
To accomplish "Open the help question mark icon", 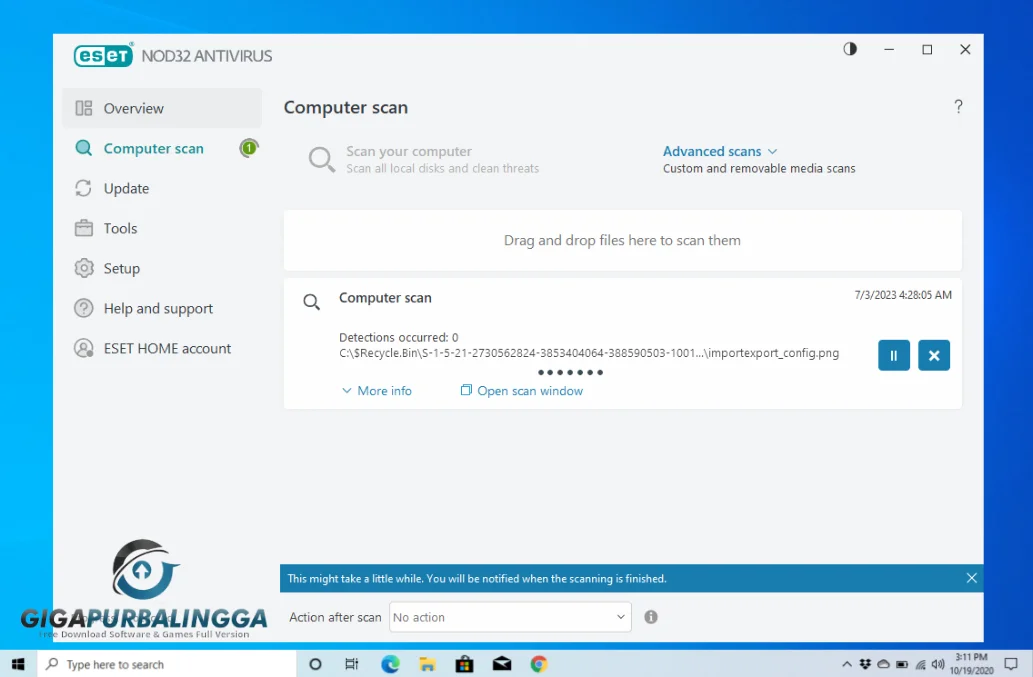I will (x=958, y=107).
